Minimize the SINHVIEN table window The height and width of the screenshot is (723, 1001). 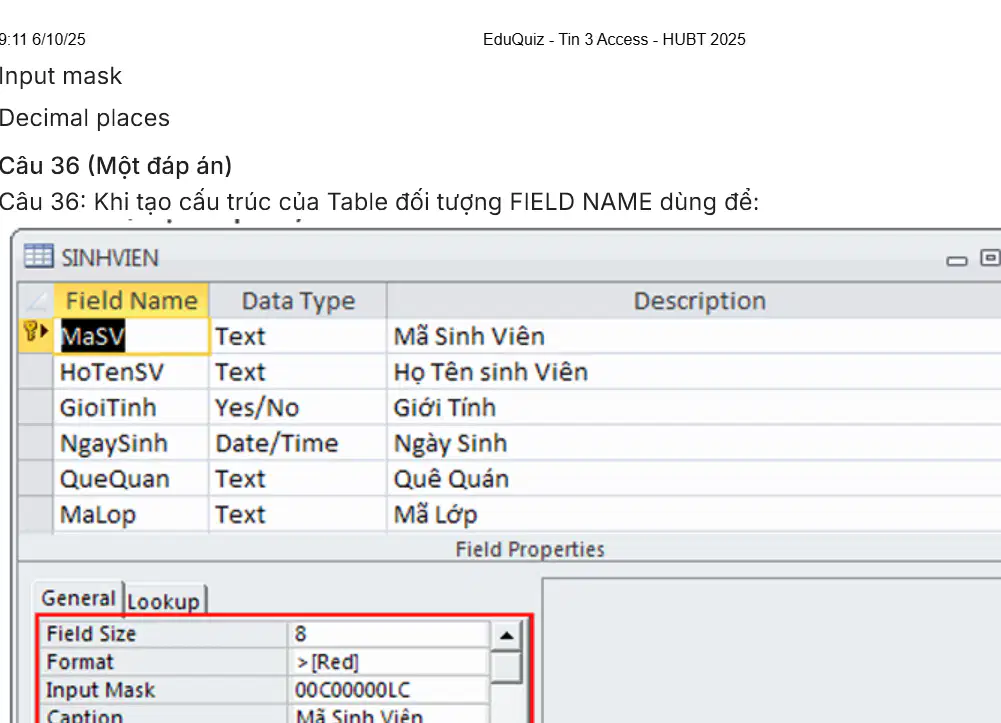tap(956, 260)
